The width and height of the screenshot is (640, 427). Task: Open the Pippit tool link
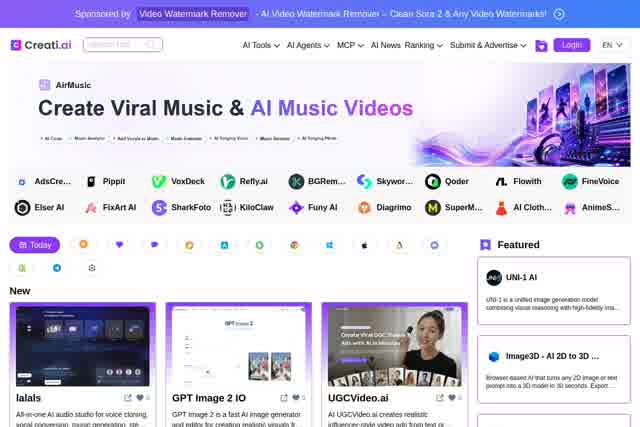tap(106, 181)
